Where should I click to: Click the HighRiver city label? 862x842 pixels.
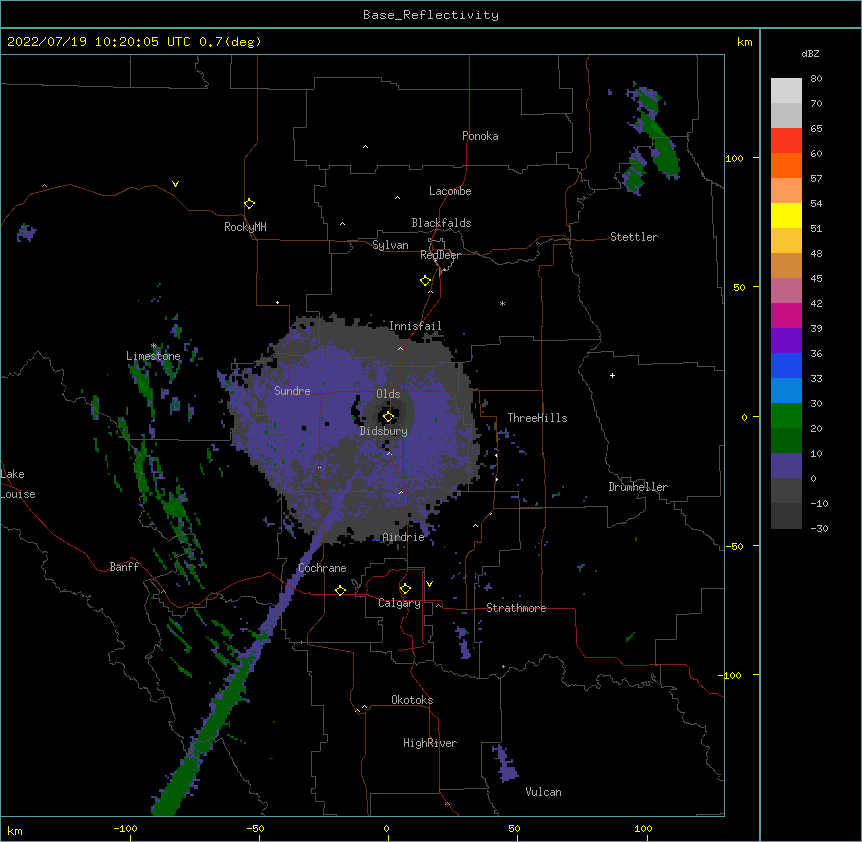coord(430,743)
